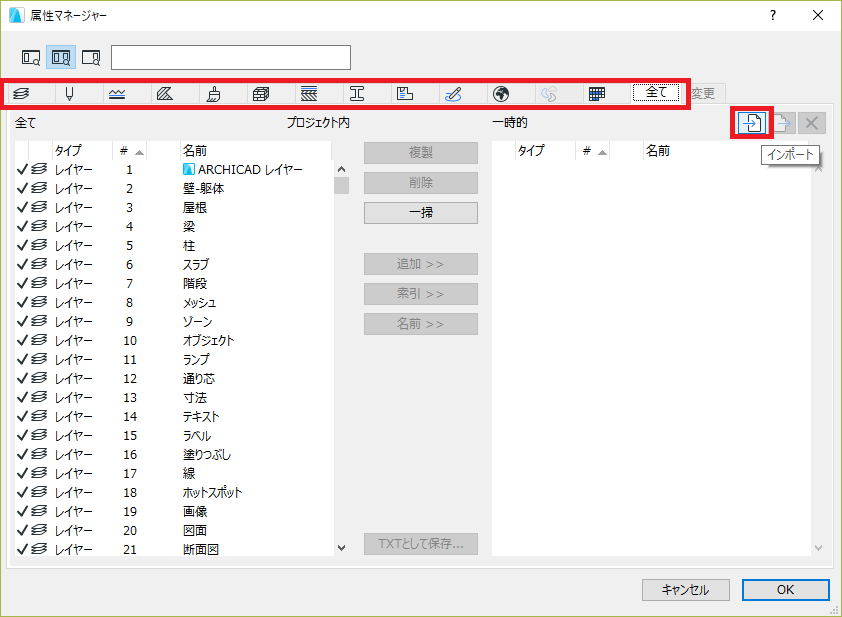
Task: Open the Pens and Colors tab
Action: [x=69, y=94]
